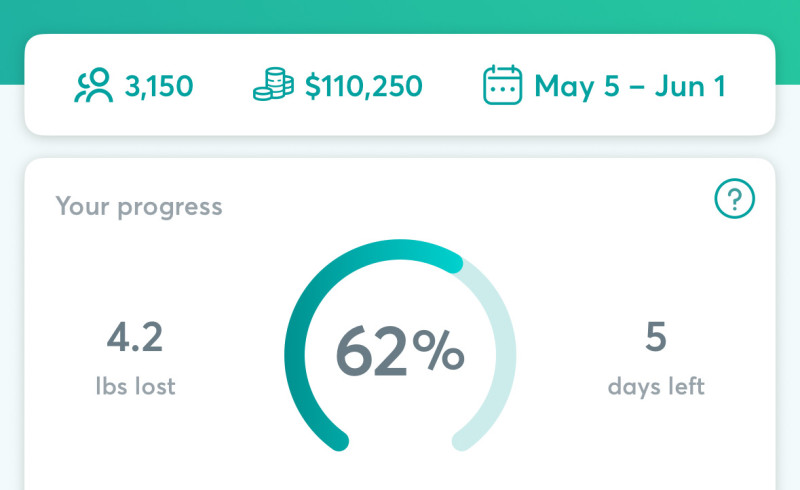Click the start of the progress arc

click(338, 440)
